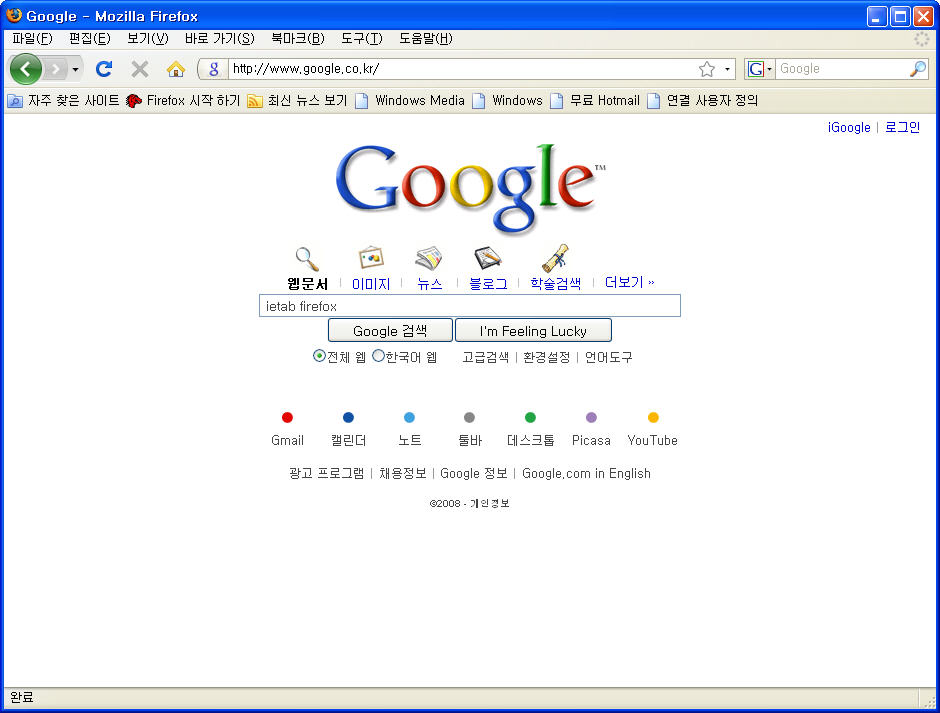Image resolution: width=940 pixels, height=713 pixels.
Task: Go to the Home page icon
Action: pos(176,69)
